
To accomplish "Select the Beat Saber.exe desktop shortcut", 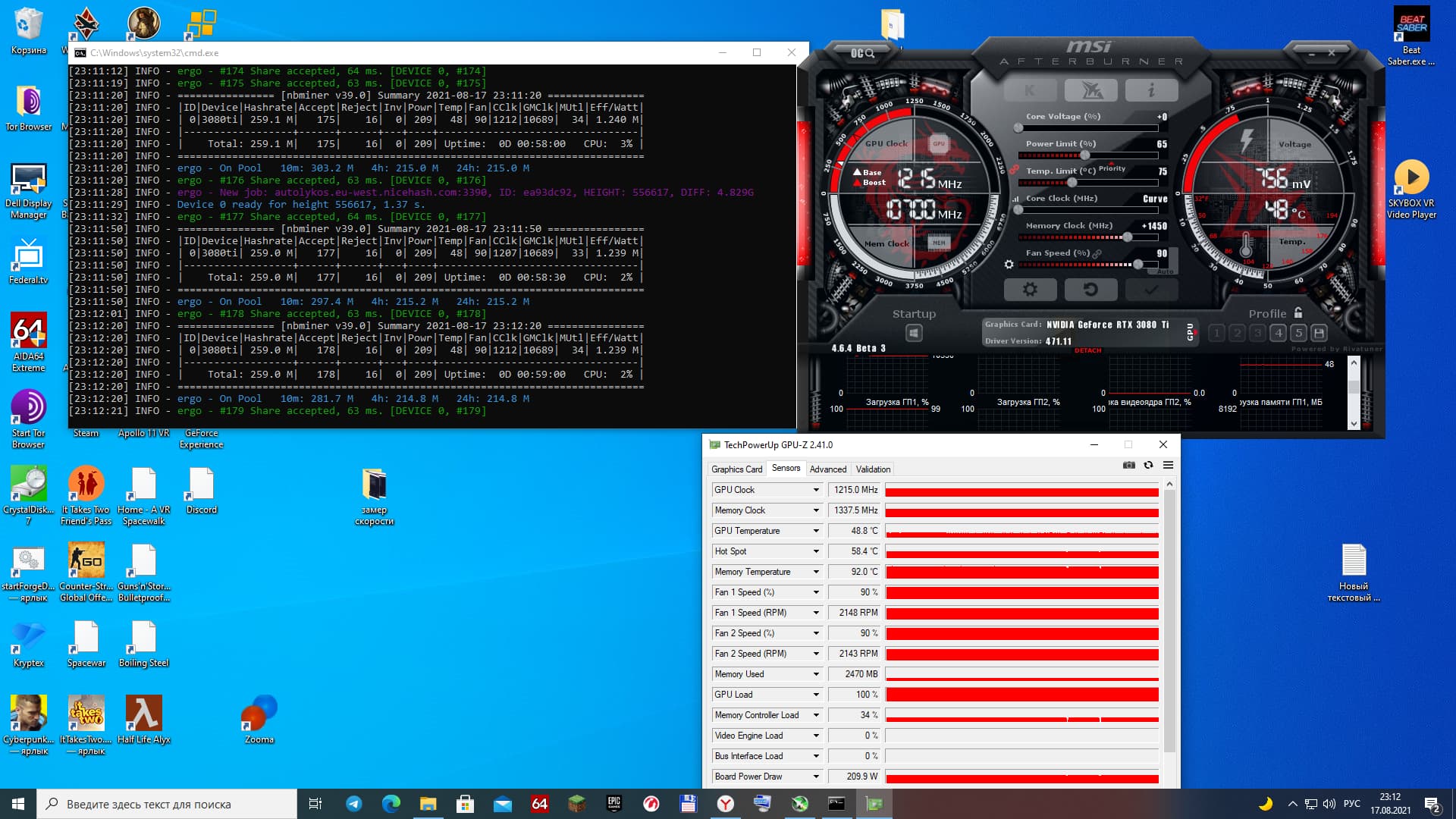I will click(1411, 36).
